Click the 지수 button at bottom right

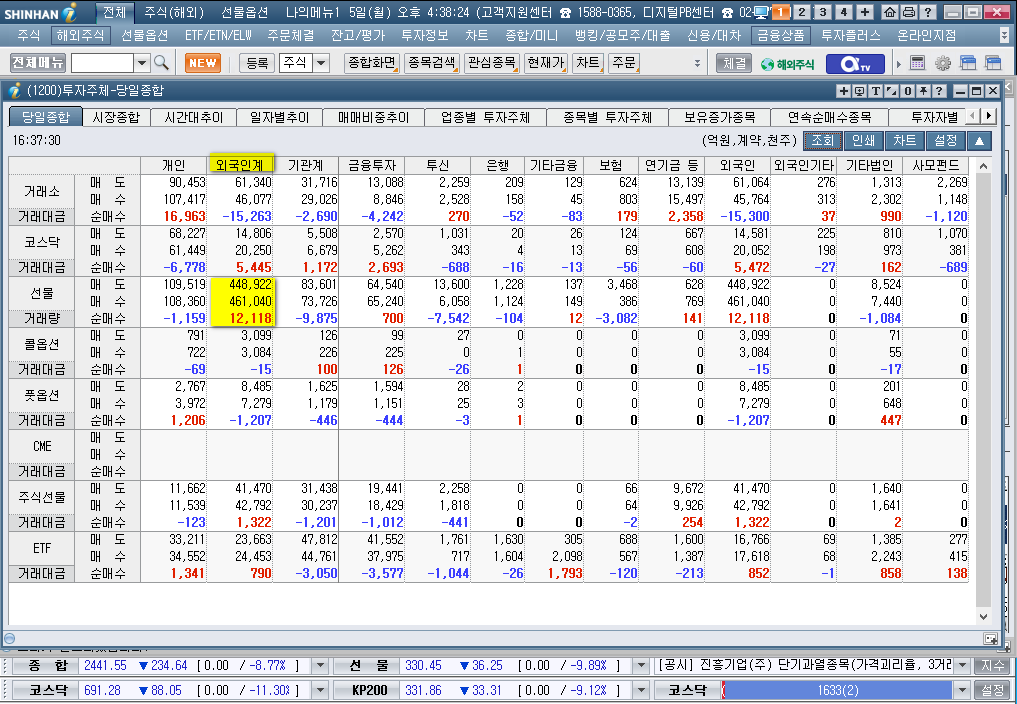point(992,665)
